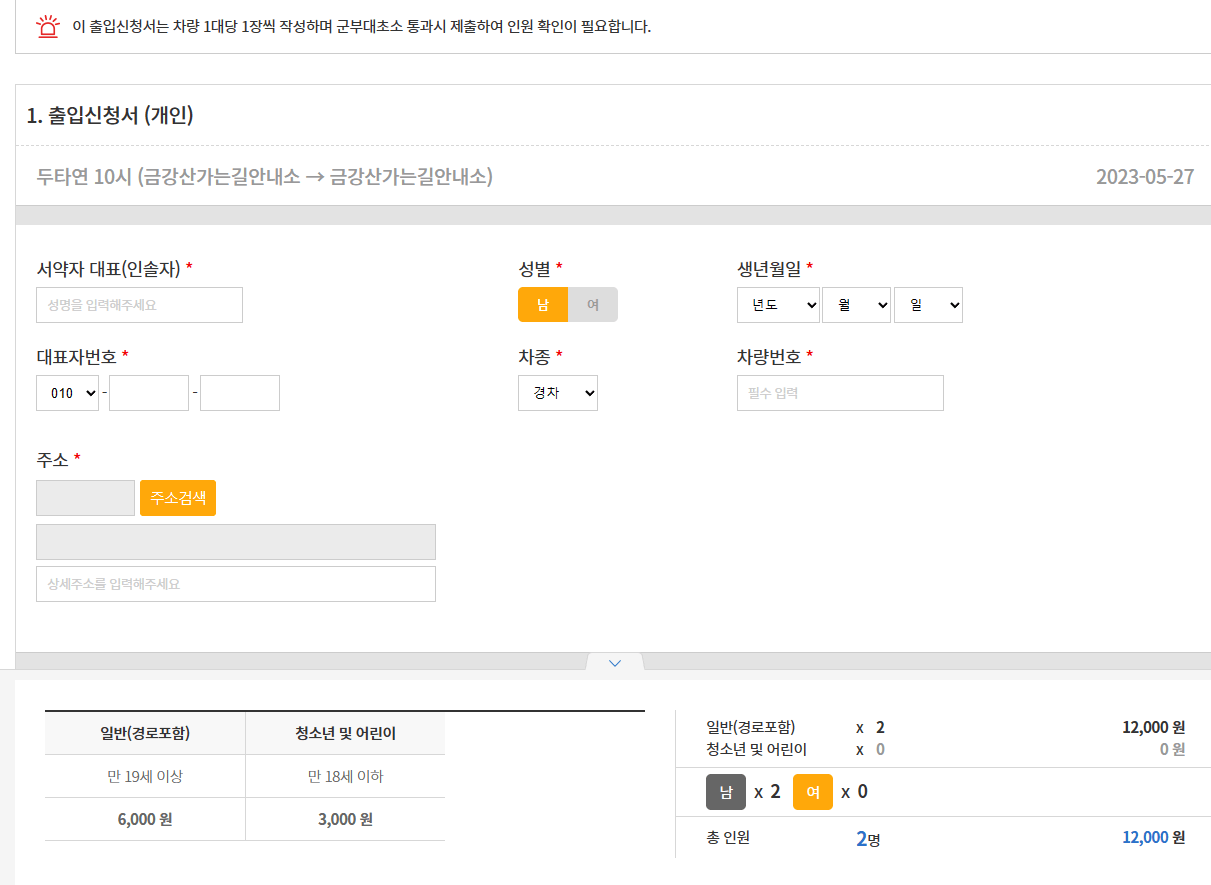Open the 차종 vehicle type dropdown showing 경차
Screen dimensions: 1211x885
click(x=557, y=392)
